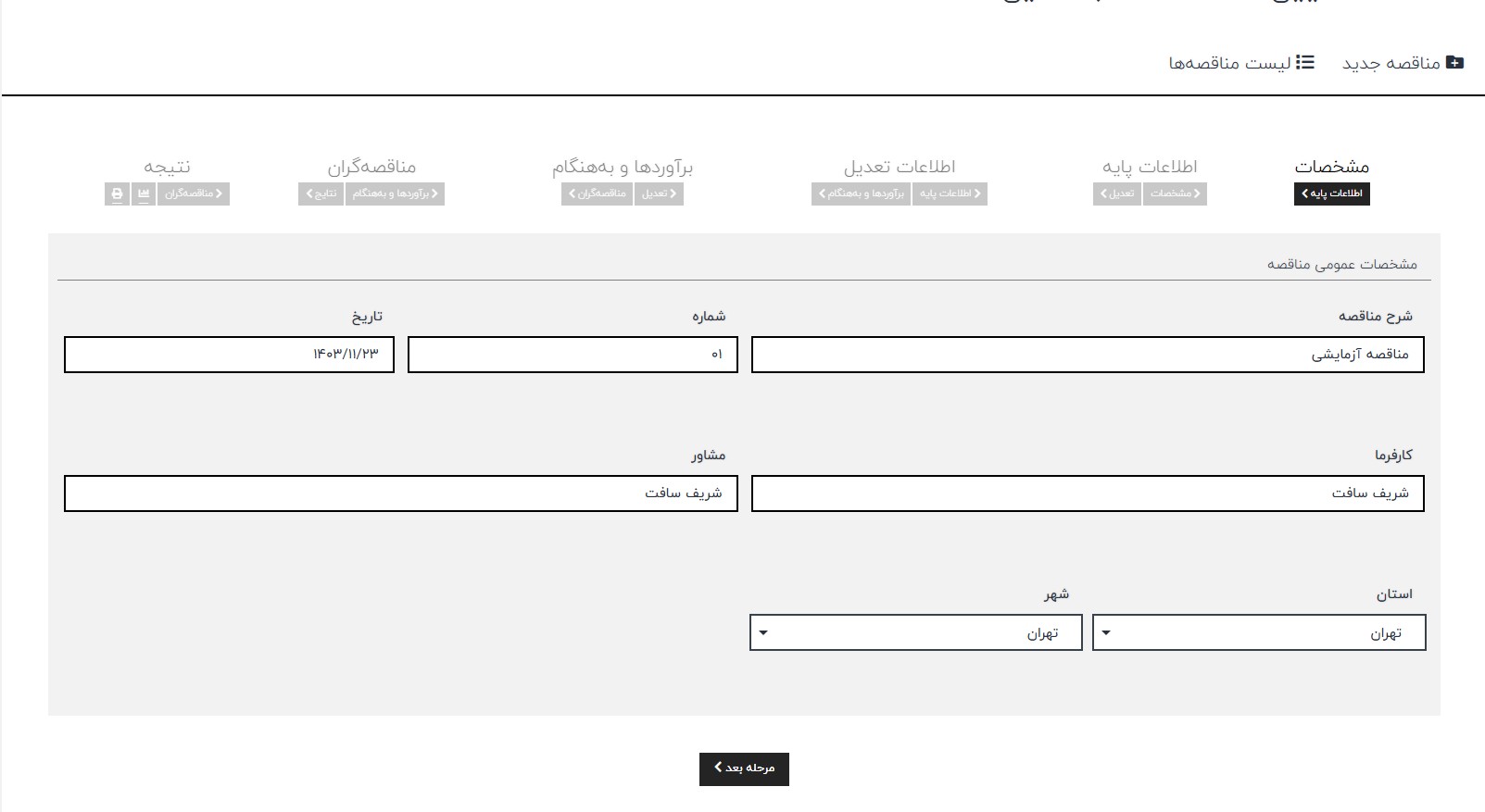Click the تاریخ date field

point(229,355)
